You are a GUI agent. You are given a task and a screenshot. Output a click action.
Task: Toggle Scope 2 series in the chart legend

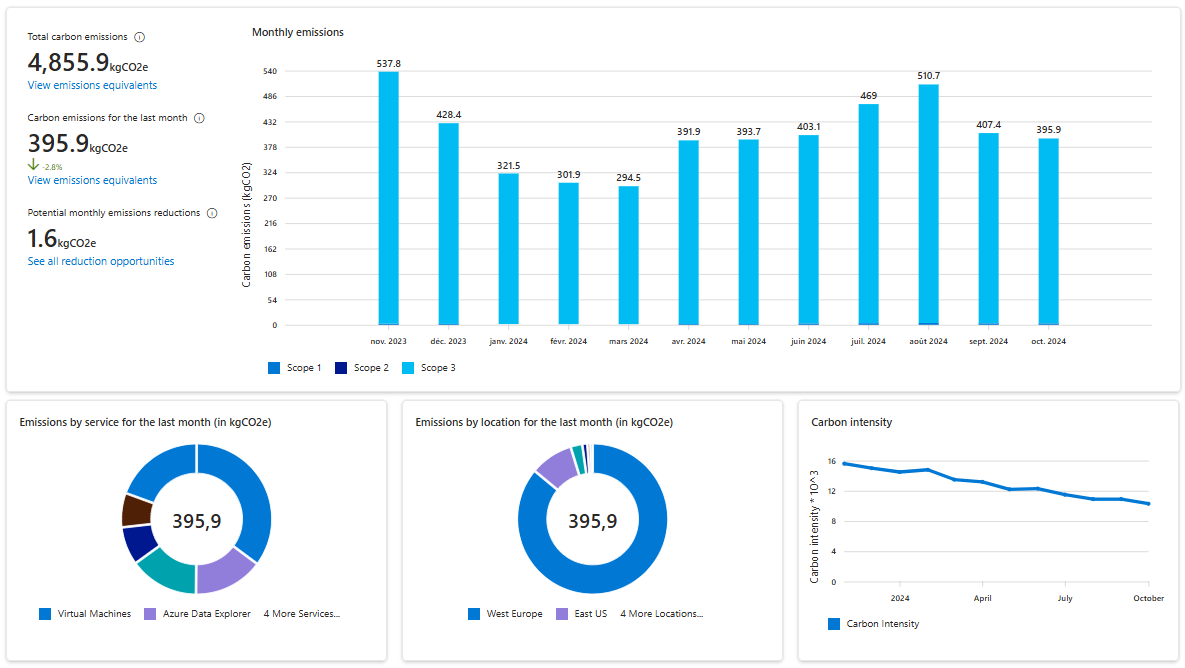click(x=341, y=368)
